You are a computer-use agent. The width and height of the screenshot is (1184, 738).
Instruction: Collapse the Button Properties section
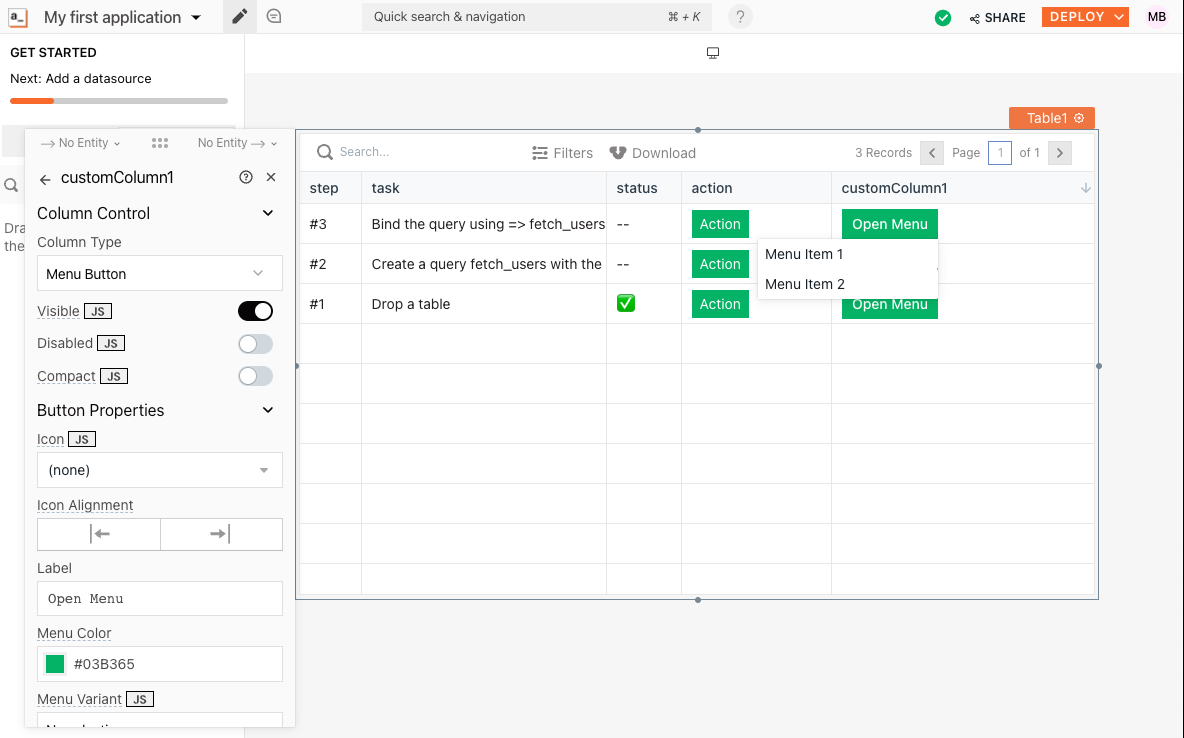[x=267, y=410]
